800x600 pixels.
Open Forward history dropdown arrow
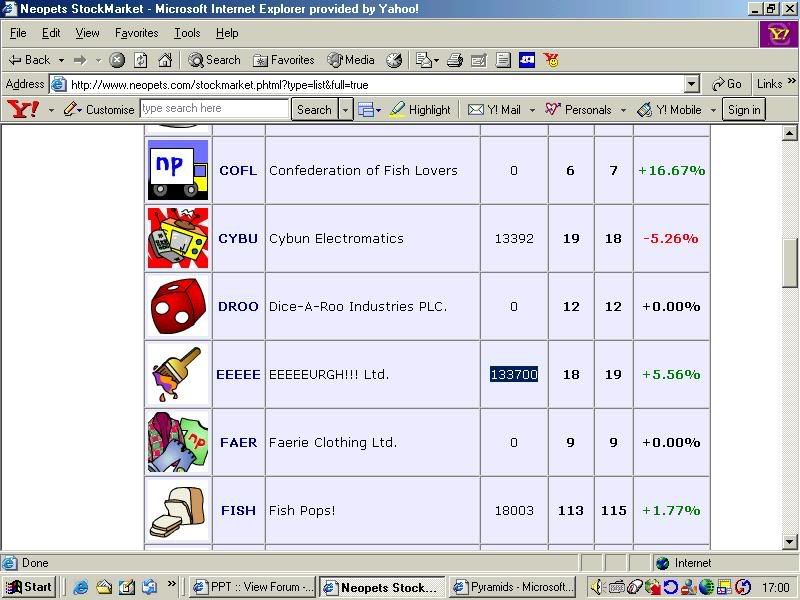[x=98, y=60]
